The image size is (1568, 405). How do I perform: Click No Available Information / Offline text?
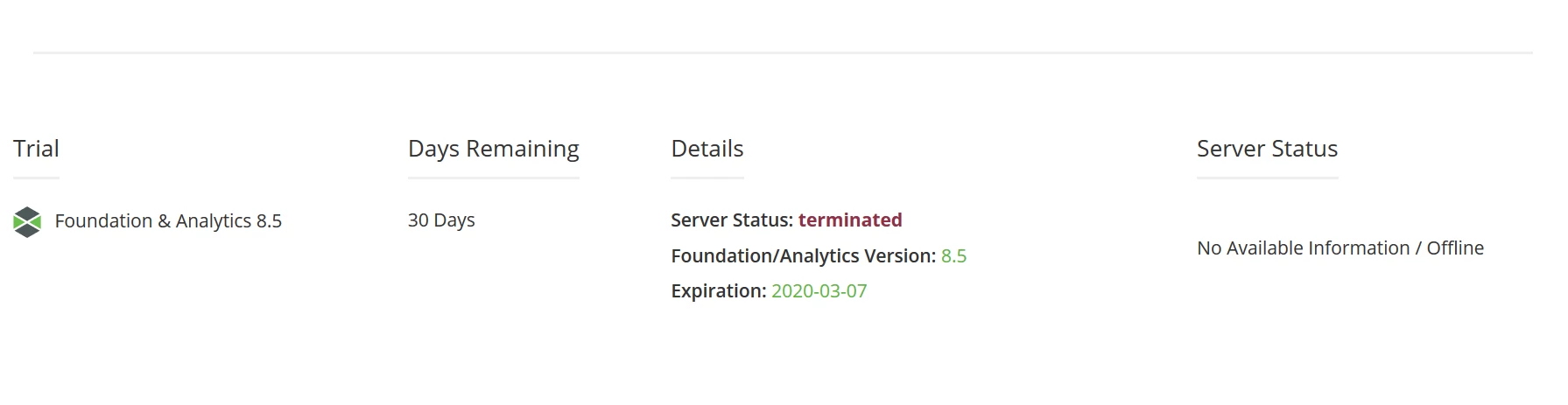click(1340, 248)
